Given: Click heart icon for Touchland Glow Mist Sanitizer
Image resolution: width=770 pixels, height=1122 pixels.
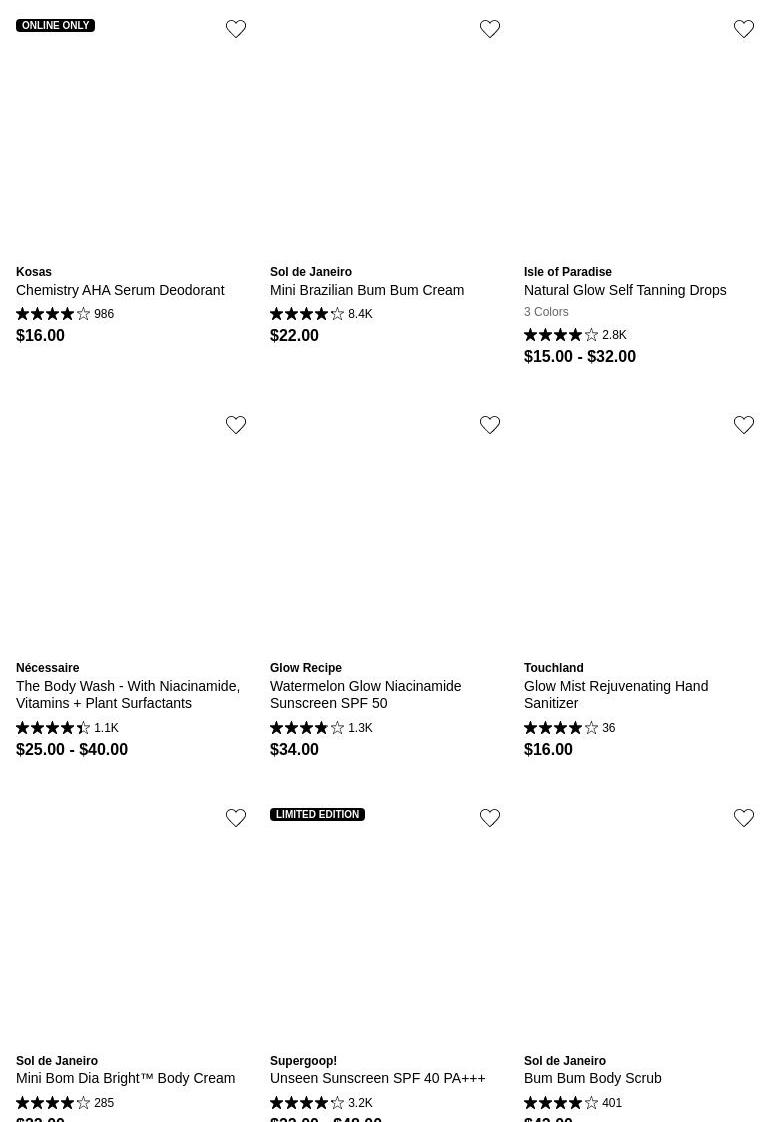Looking at the screenshot, I should pyautogui.click(x=744, y=425).
